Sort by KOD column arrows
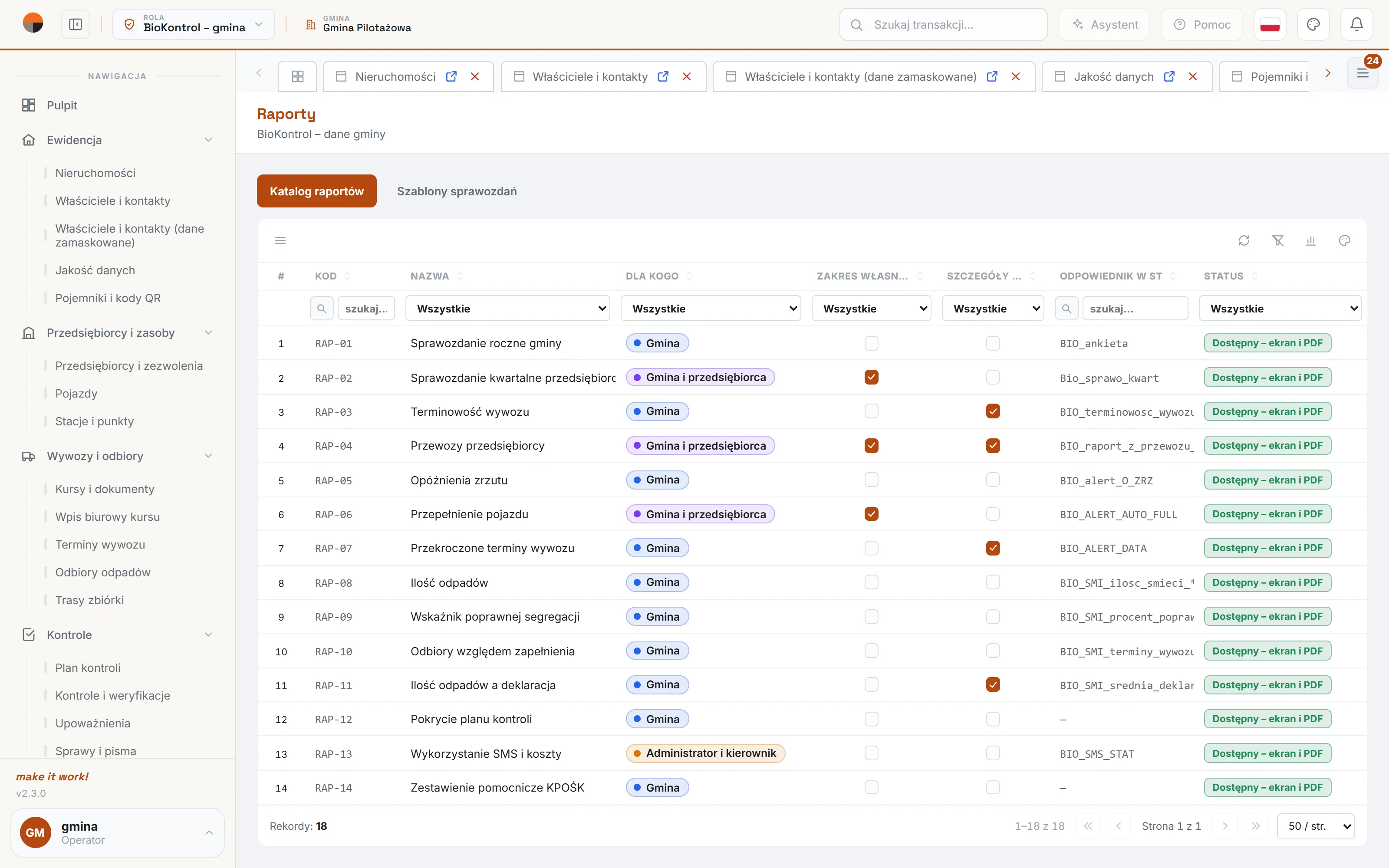This screenshot has width=1389, height=868. pyautogui.click(x=347, y=276)
